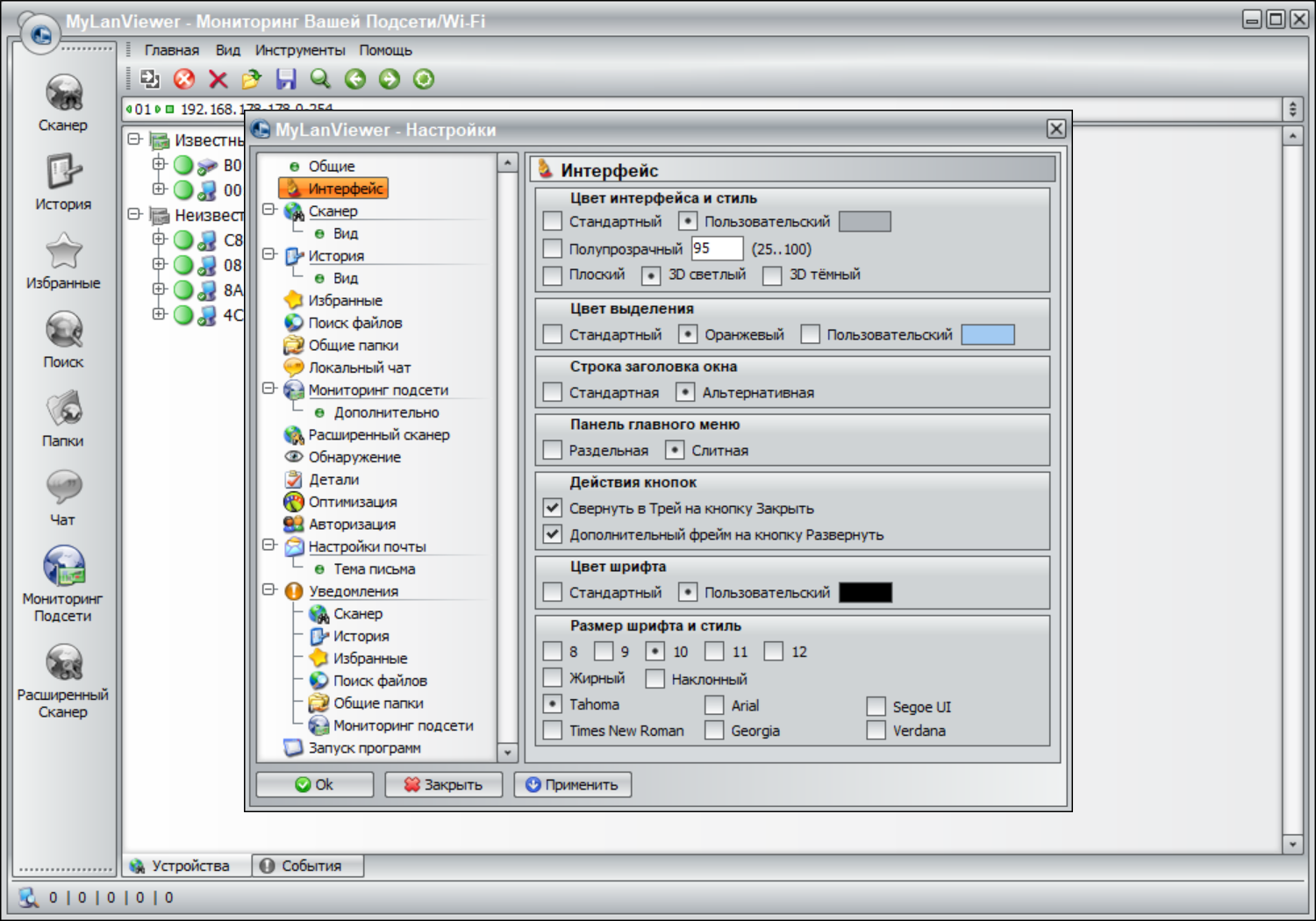Select Локальный чат in settings tree

coord(360,368)
